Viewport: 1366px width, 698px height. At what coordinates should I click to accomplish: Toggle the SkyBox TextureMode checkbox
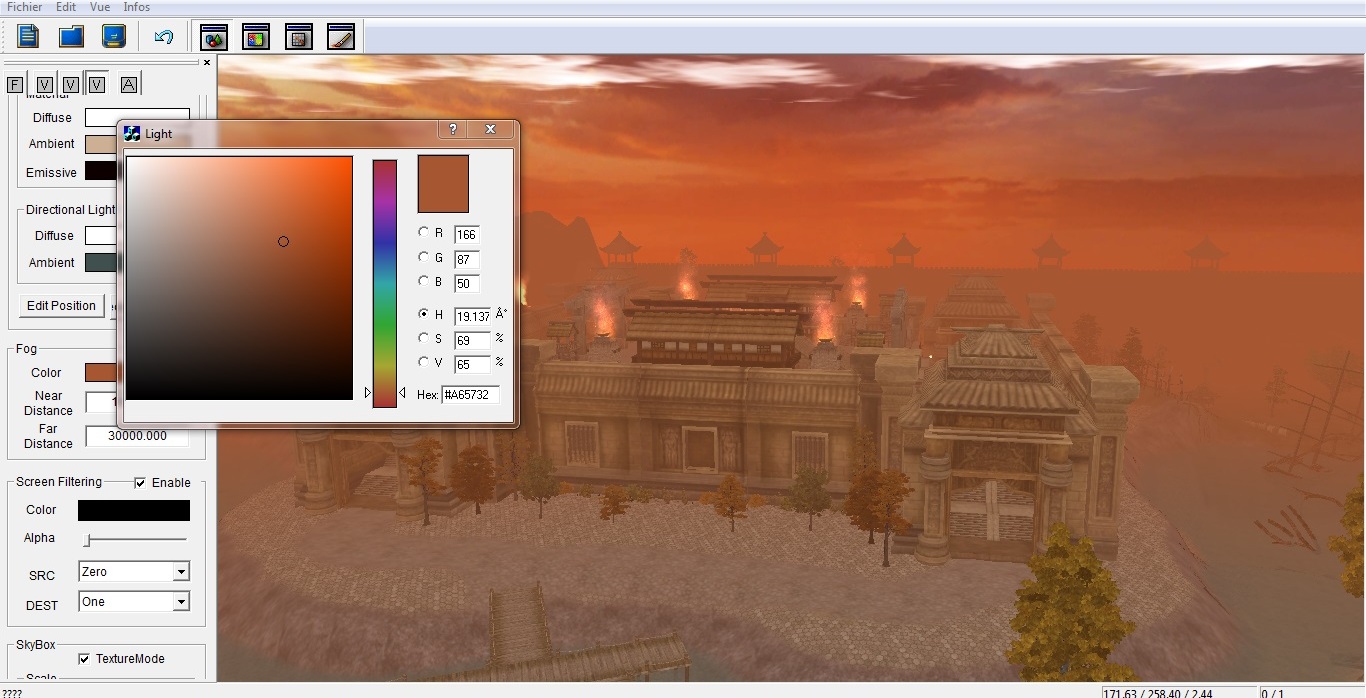tap(84, 659)
